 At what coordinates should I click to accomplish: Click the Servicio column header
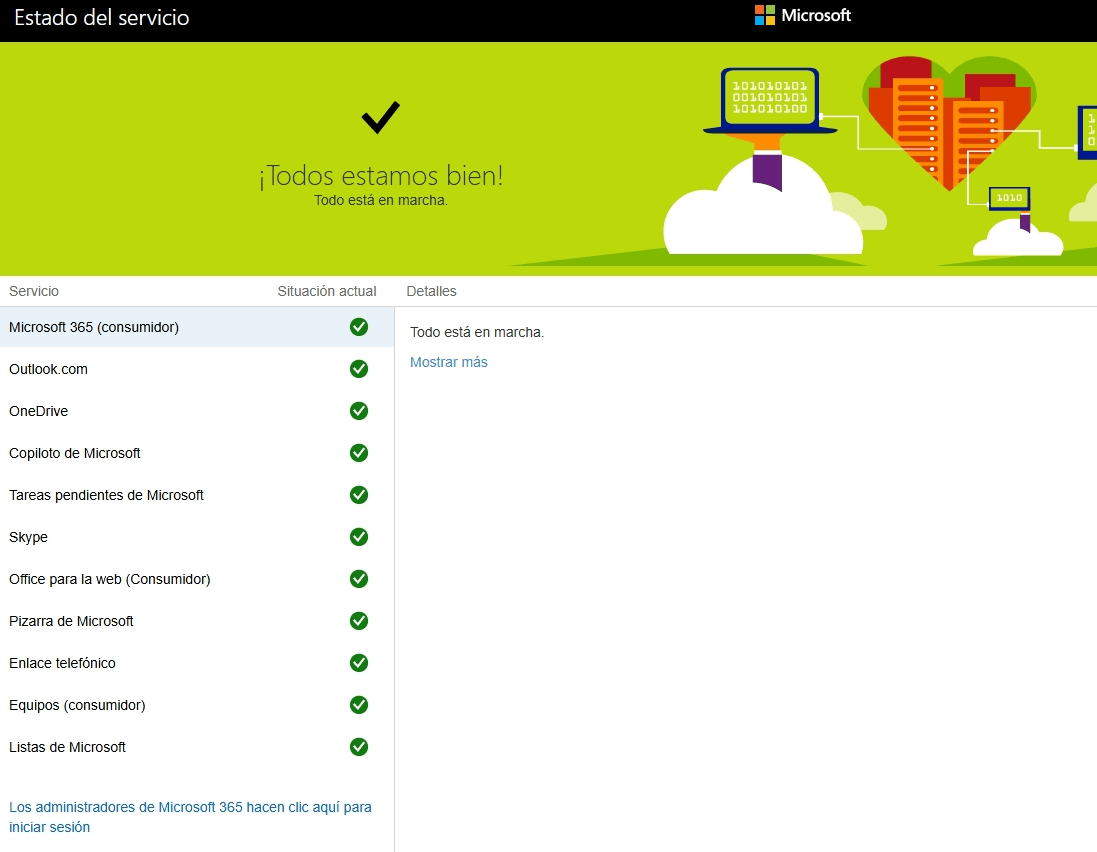pos(34,291)
